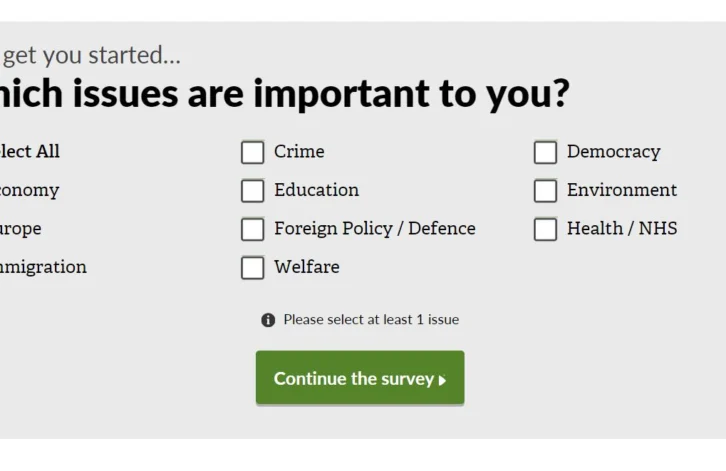Screen dimensions: 726x471
Task: Click the "Democracy" label text
Action: tap(613, 152)
